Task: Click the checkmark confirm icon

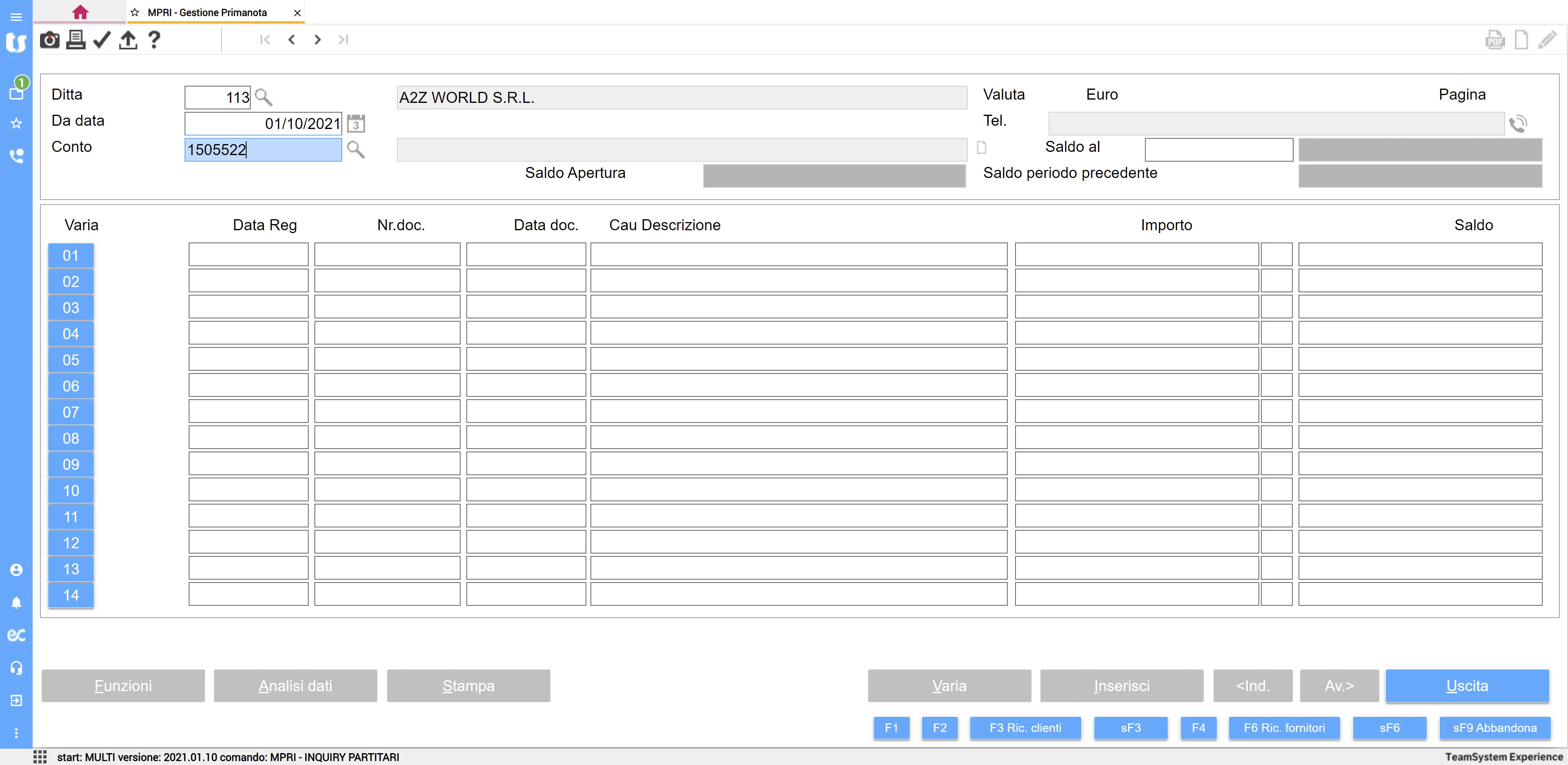Action: click(x=102, y=40)
